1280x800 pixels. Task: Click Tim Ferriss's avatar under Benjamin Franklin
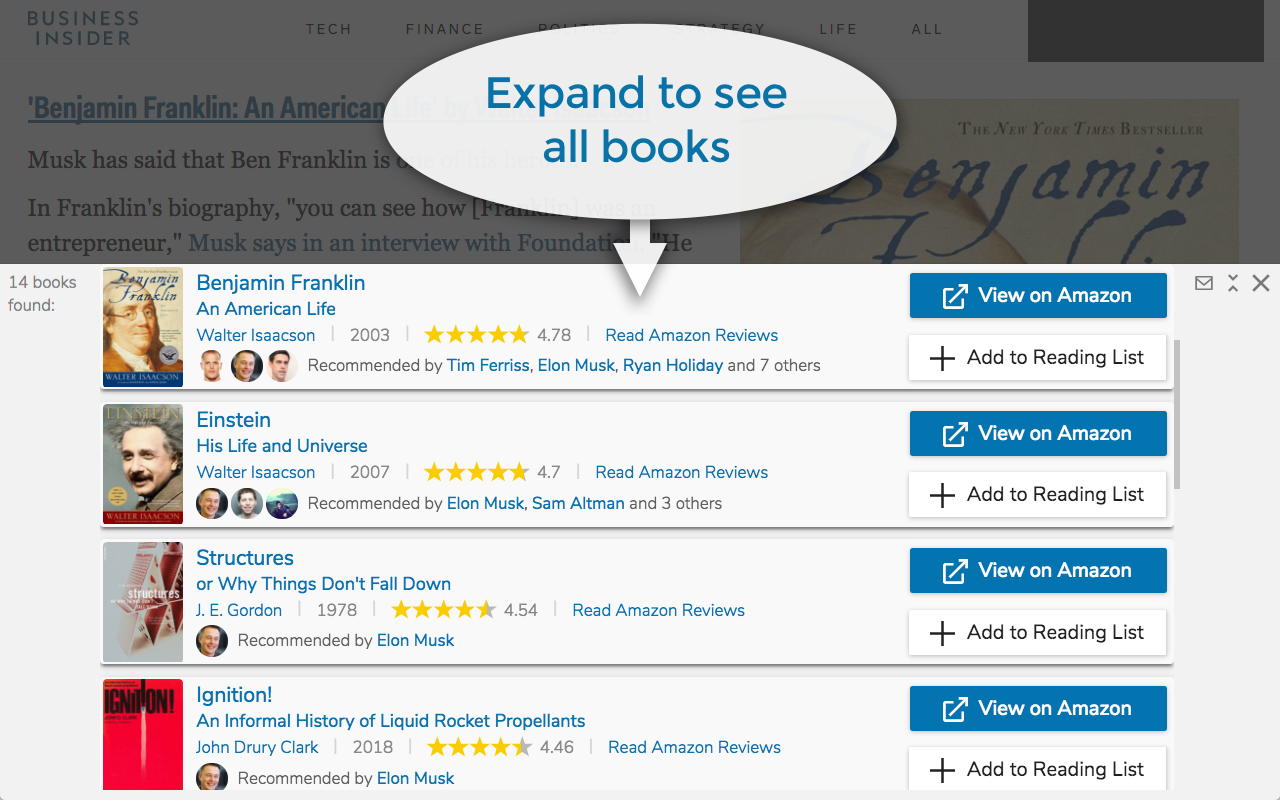tap(212, 366)
